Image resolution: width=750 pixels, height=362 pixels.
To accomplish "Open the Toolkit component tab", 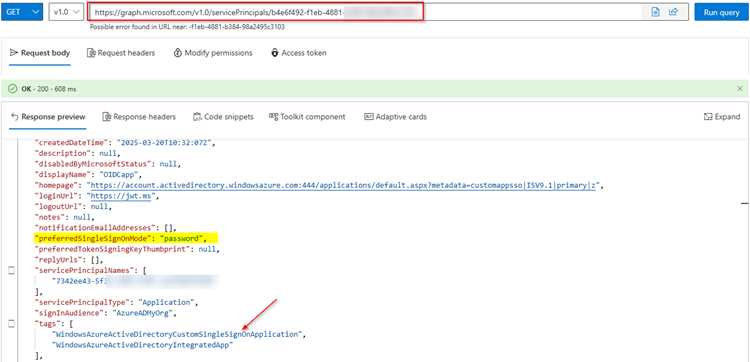I will point(307,117).
